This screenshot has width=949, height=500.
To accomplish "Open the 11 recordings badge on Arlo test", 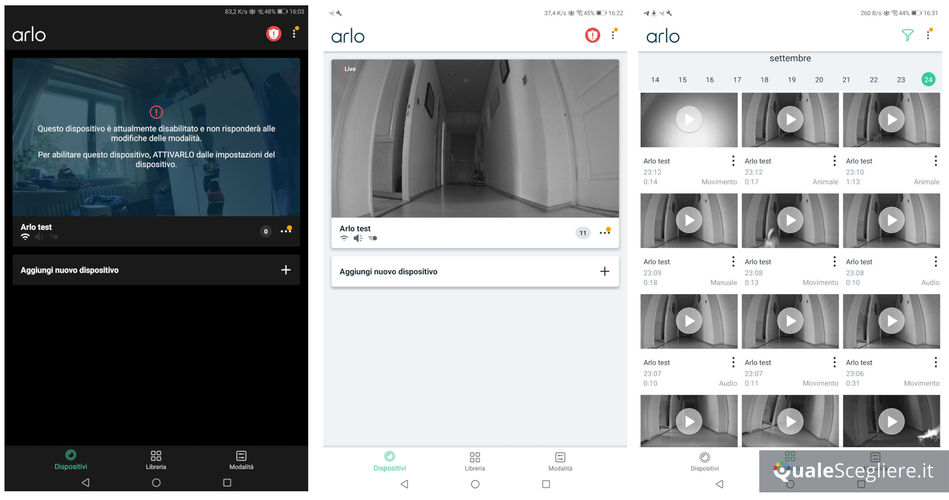I will pyautogui.click(x=582, y=232).
